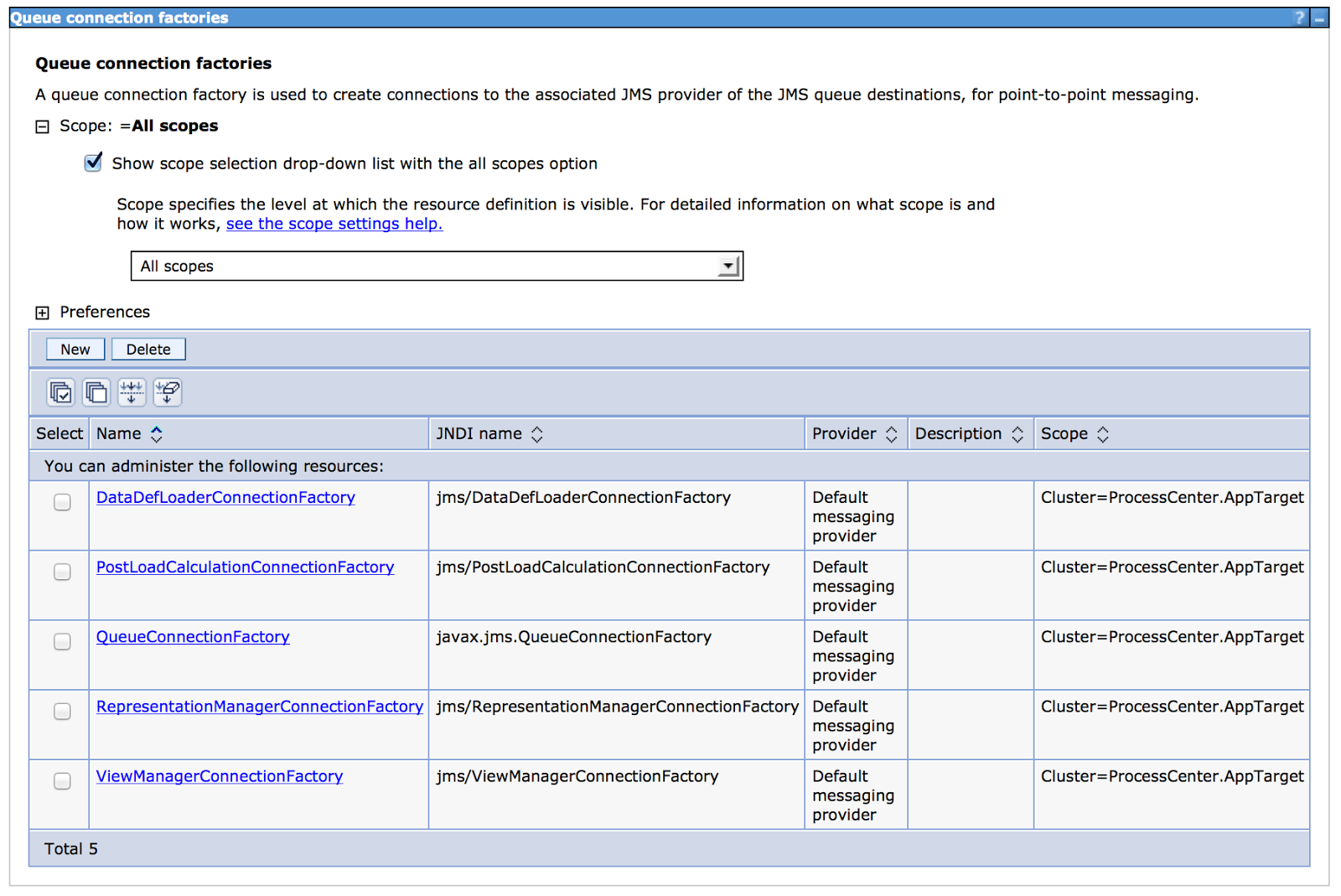The height and width of the screenshot is (896, 1341).
Task: Sort the table by JNDI name column
Action: 536,433
